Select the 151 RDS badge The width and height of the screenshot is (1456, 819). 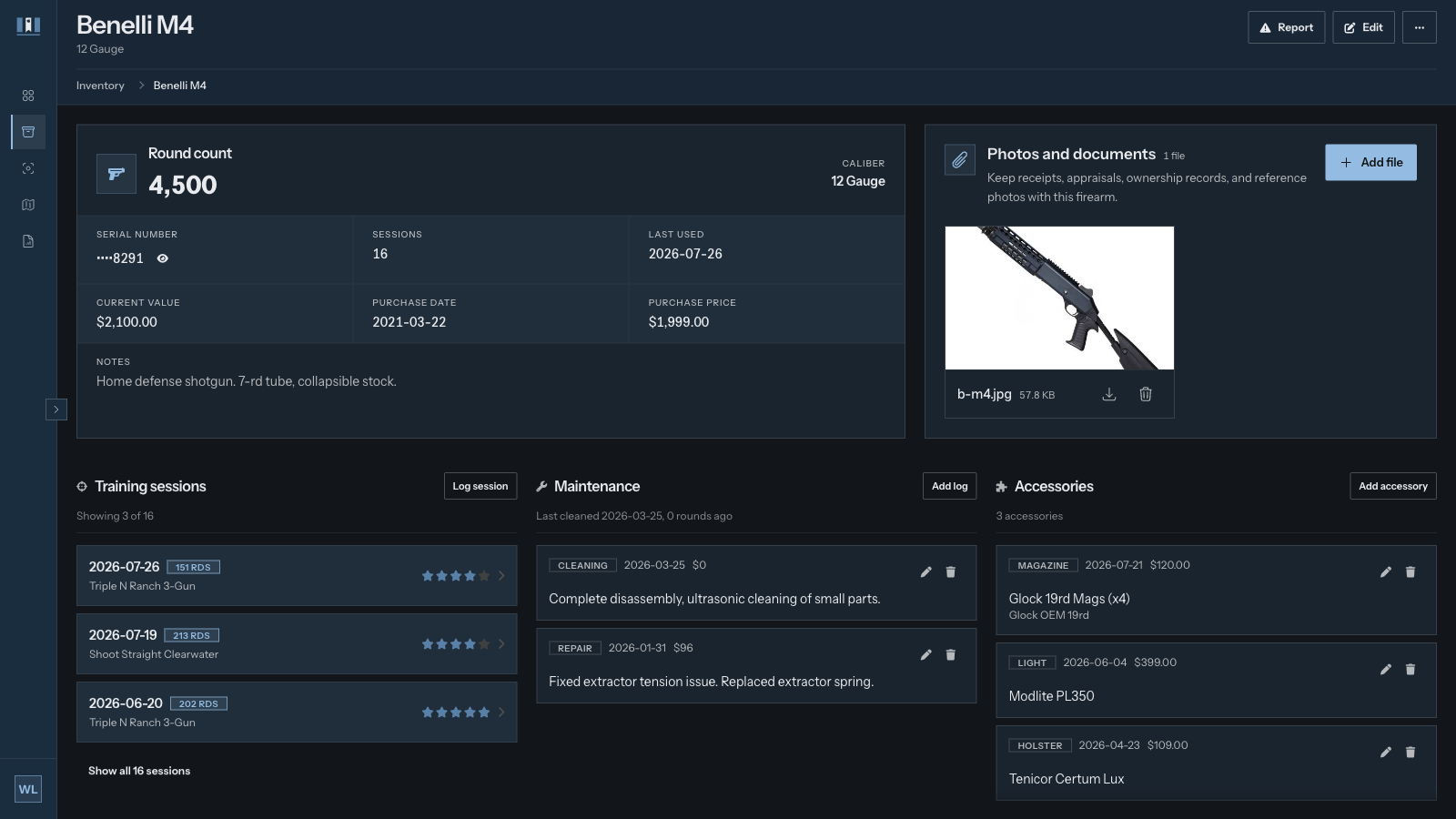(x=193, y=567)
